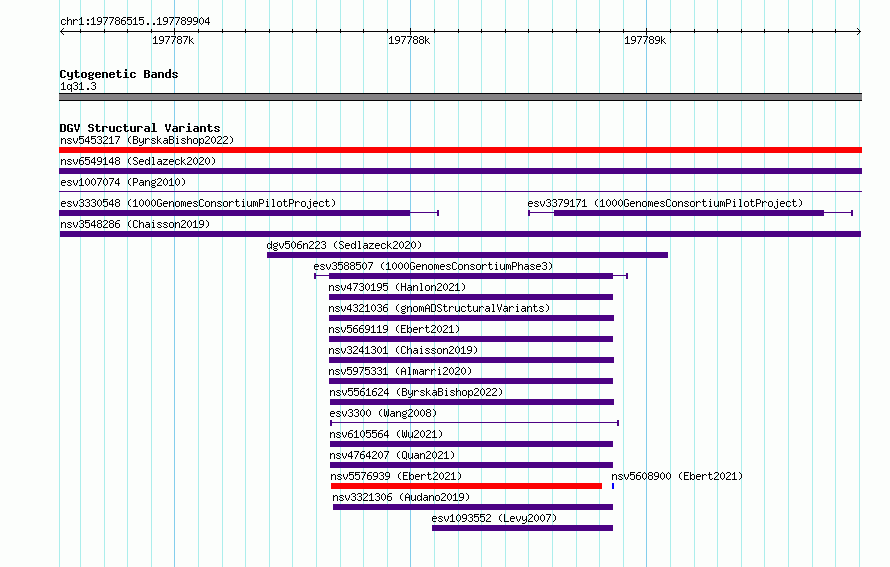
Task: Select the red nsv5453217 variant bar
Action: click(x=460, y=150)
